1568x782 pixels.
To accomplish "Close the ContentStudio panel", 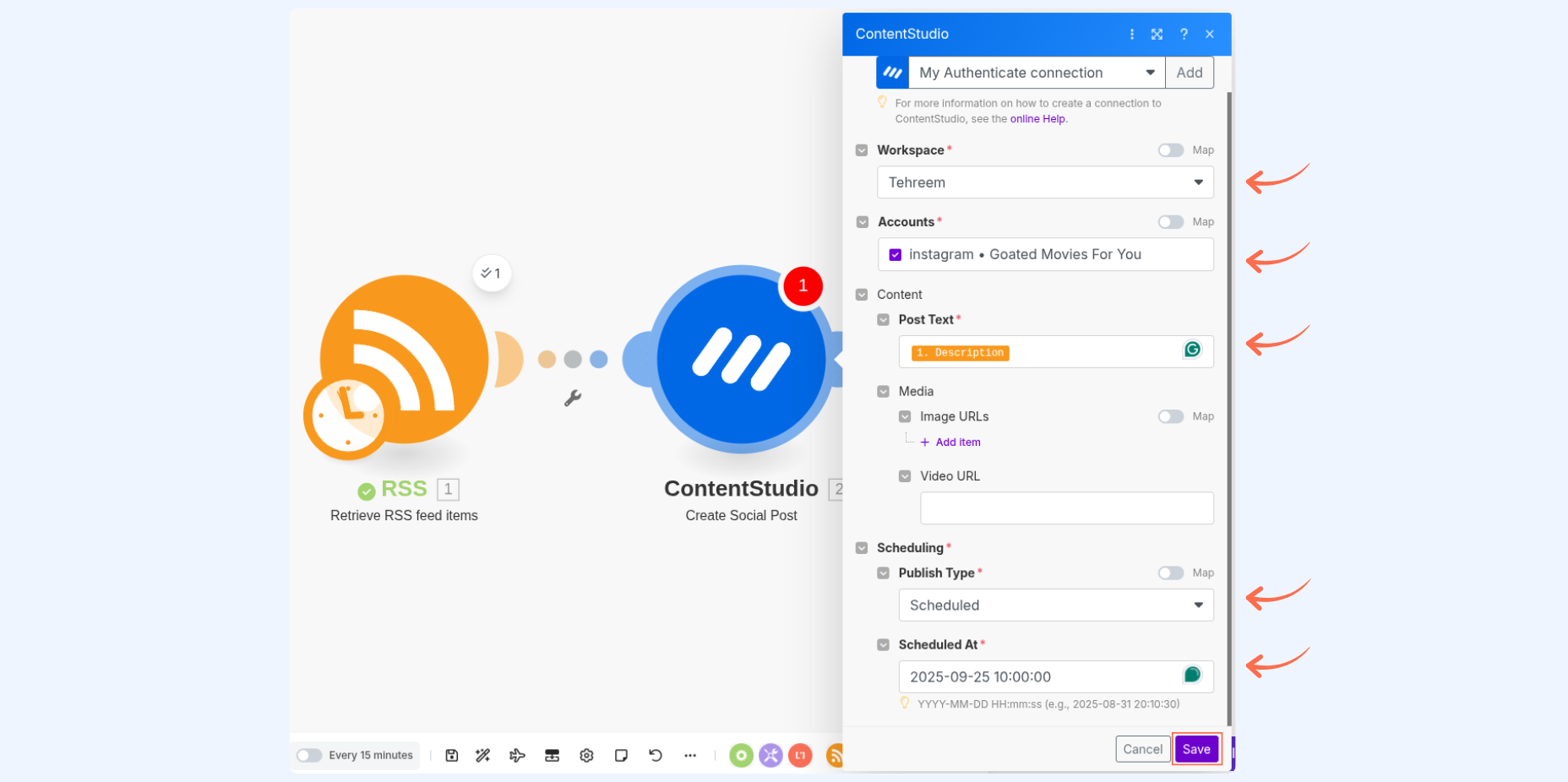I will pyautogui.click(x=1210, y=34).
